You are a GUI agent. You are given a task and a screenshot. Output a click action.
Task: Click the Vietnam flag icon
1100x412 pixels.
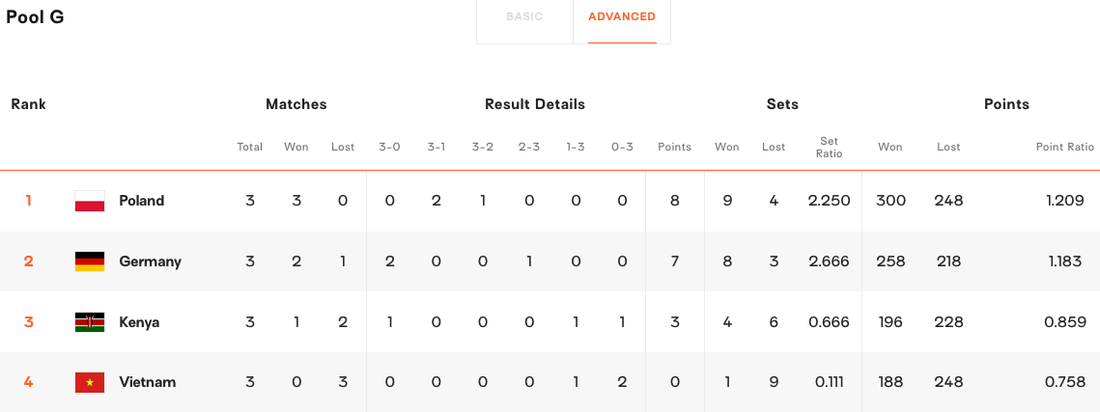tap(89, 383)
